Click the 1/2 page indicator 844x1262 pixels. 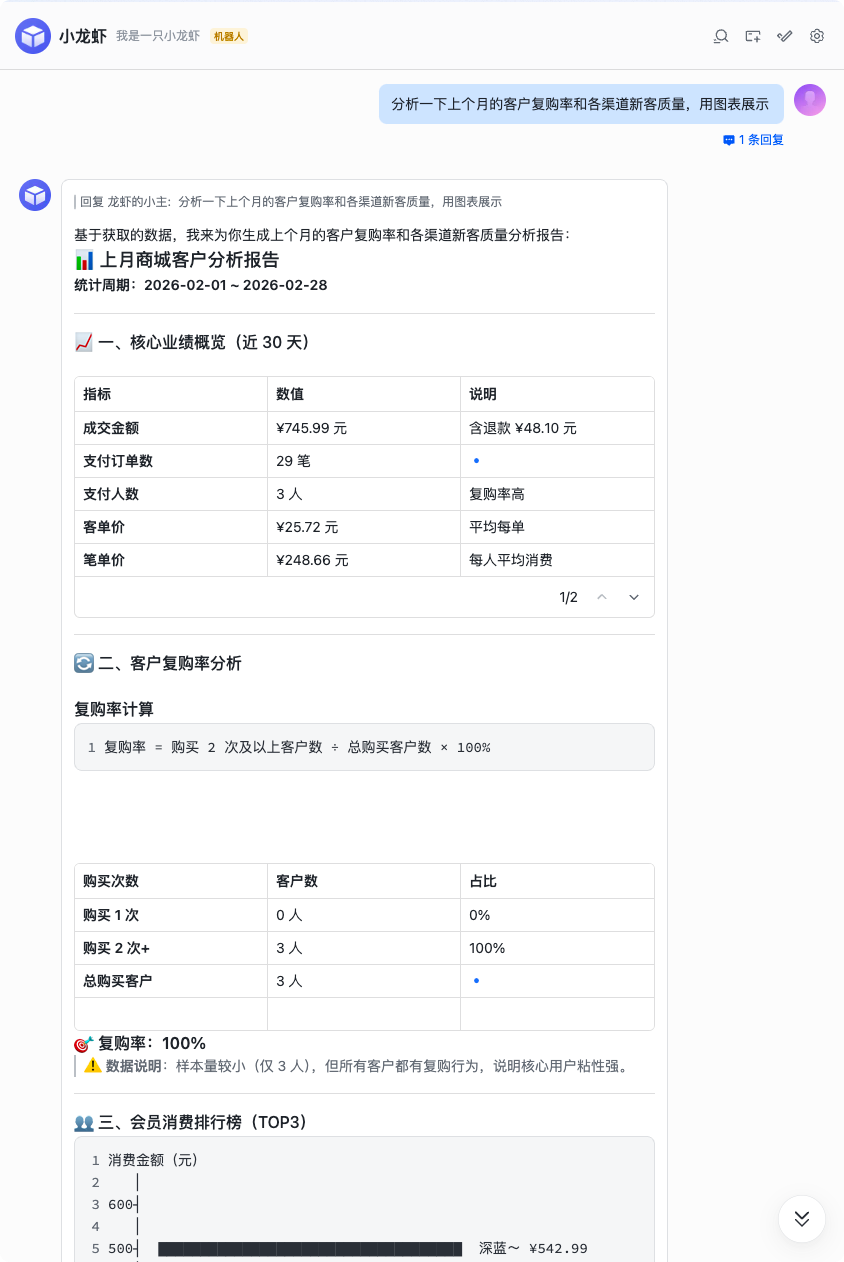(x=568, y=597)
